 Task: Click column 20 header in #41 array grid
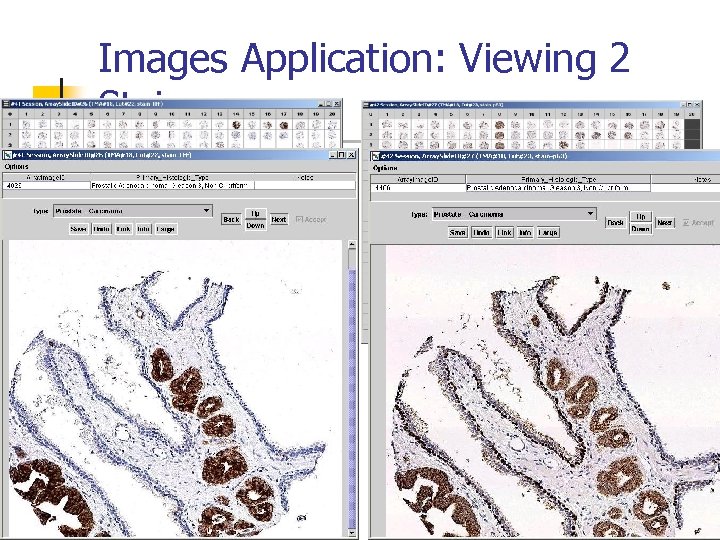(x=332, y=114)
